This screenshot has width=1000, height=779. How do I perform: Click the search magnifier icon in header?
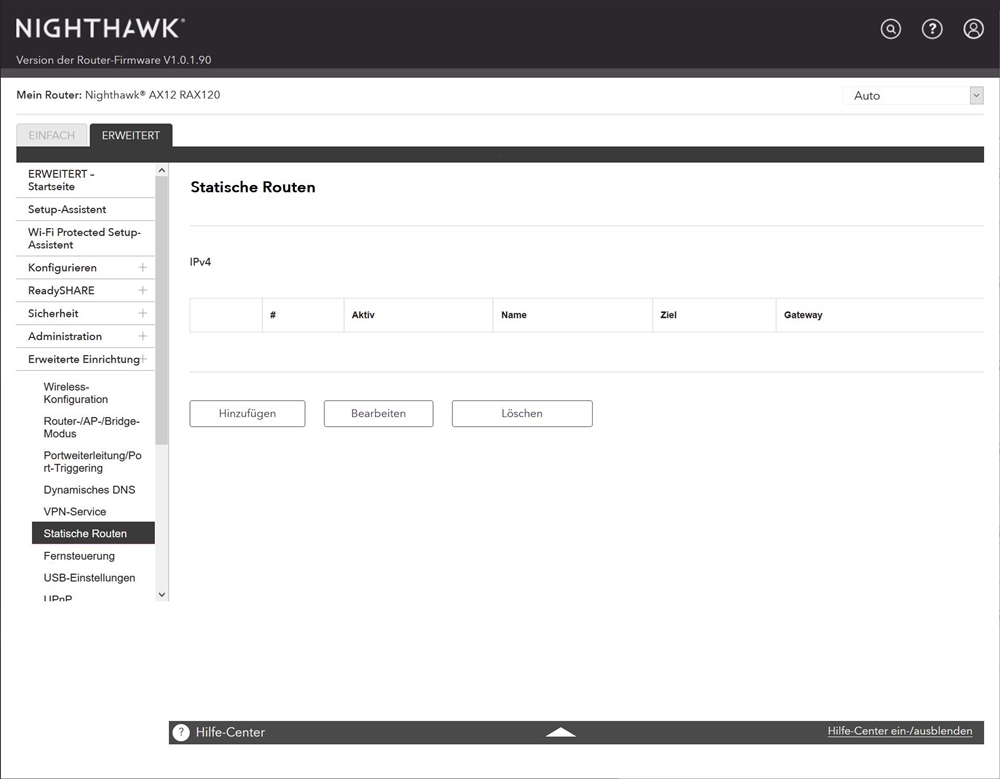coord(890,29)
